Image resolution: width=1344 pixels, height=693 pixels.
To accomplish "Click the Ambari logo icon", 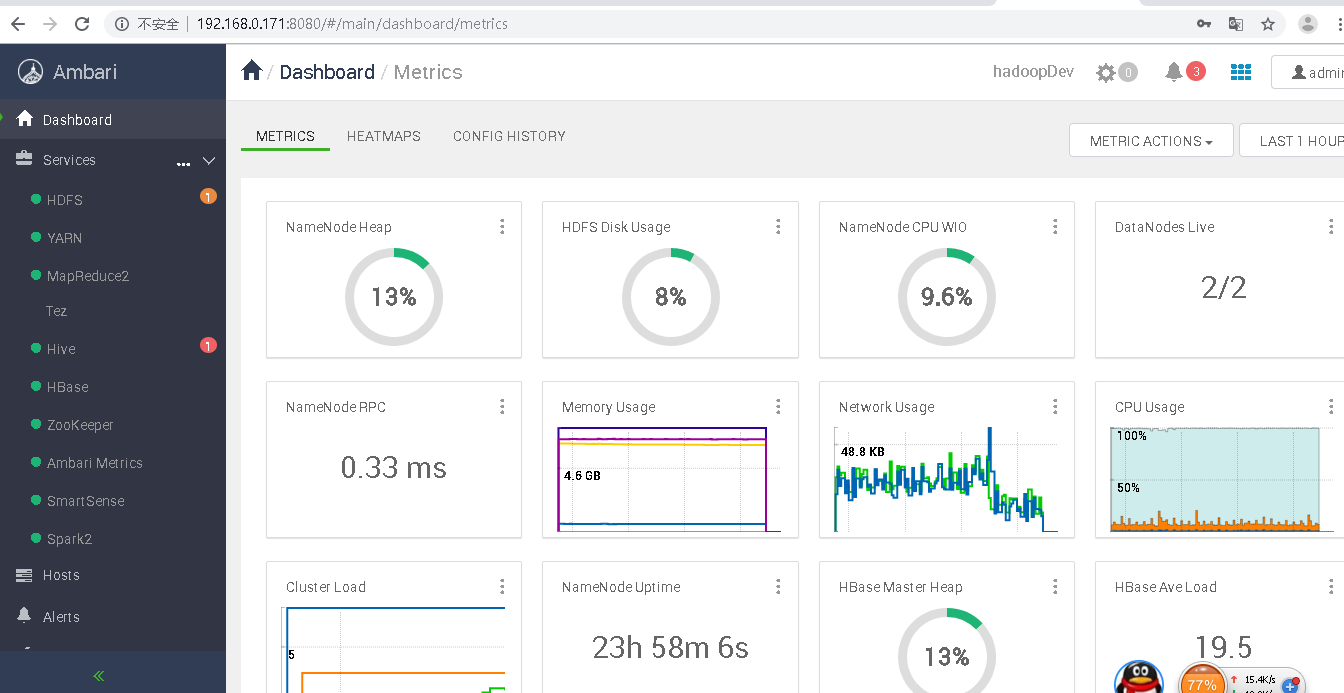I will pos(31,72).
